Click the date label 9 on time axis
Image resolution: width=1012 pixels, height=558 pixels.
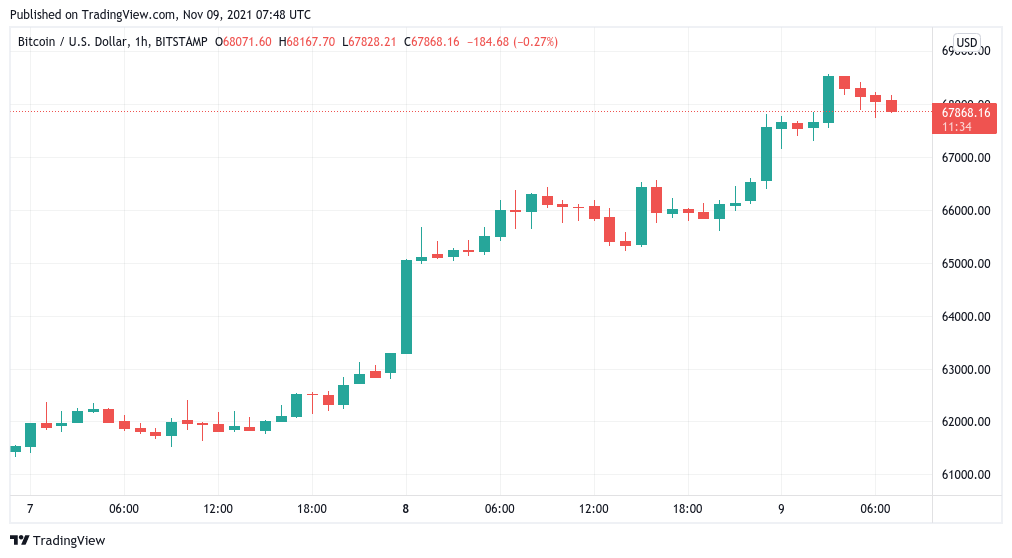coord(782,509)
